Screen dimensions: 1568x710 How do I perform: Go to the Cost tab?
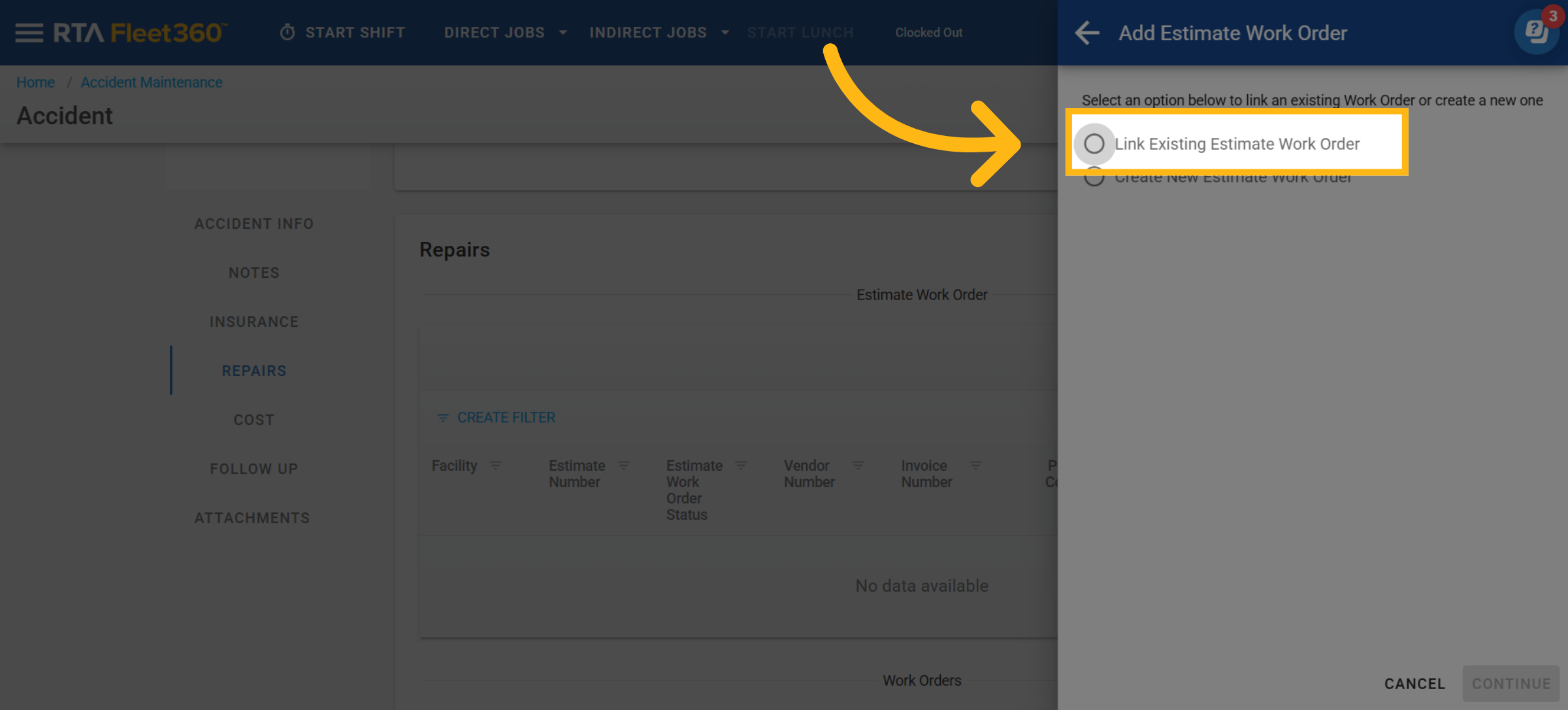click(254, 420)
